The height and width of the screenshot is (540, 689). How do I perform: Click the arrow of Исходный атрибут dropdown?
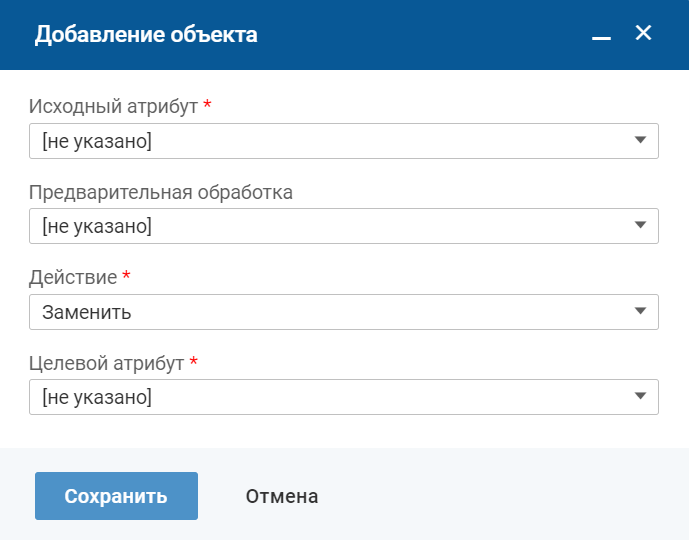[x=641, y=141]
